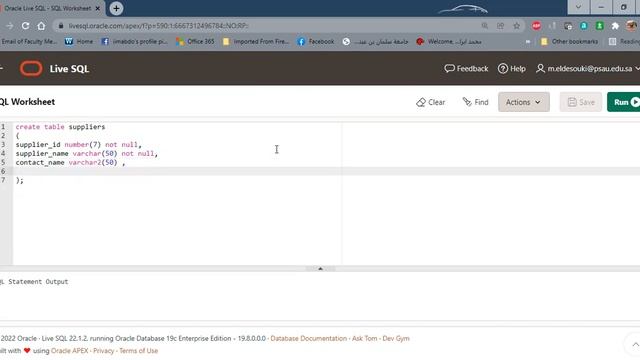
Task: Open Find in the worksheet
Action: [475, 102]
